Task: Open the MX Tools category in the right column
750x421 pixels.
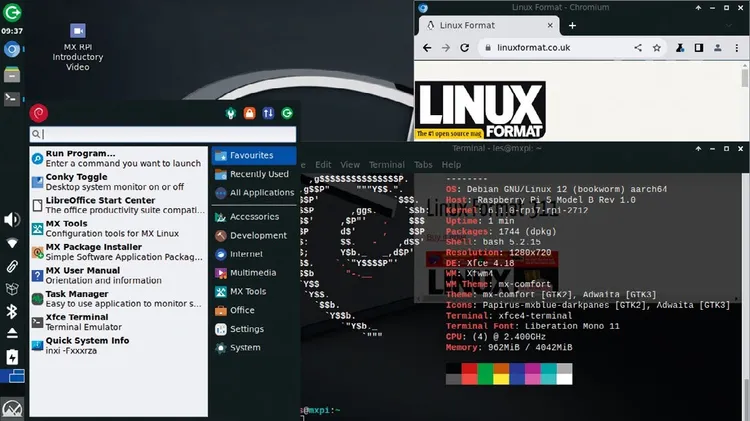Action: pos(254,291)
